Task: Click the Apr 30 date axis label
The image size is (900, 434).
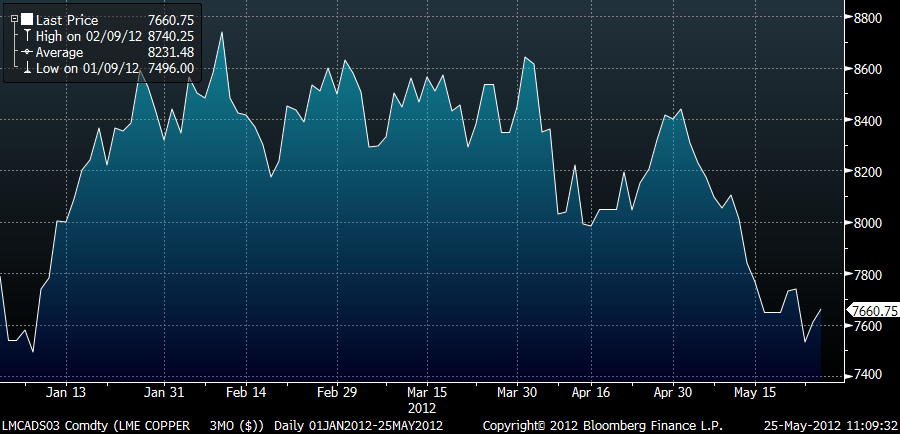Action: coord(673,392)
